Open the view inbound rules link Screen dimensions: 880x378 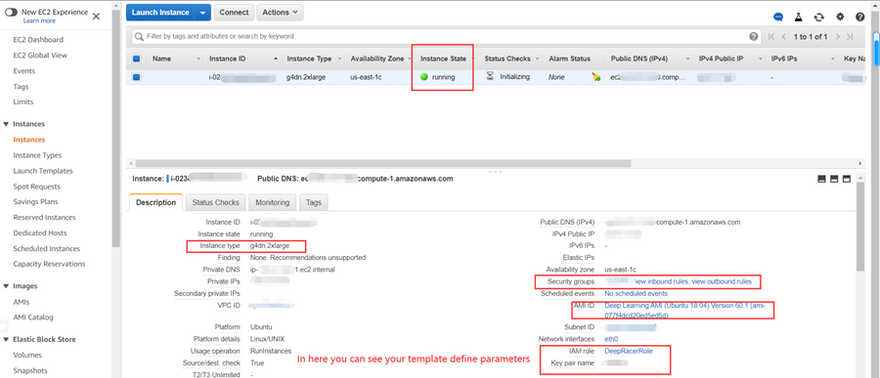661,281
